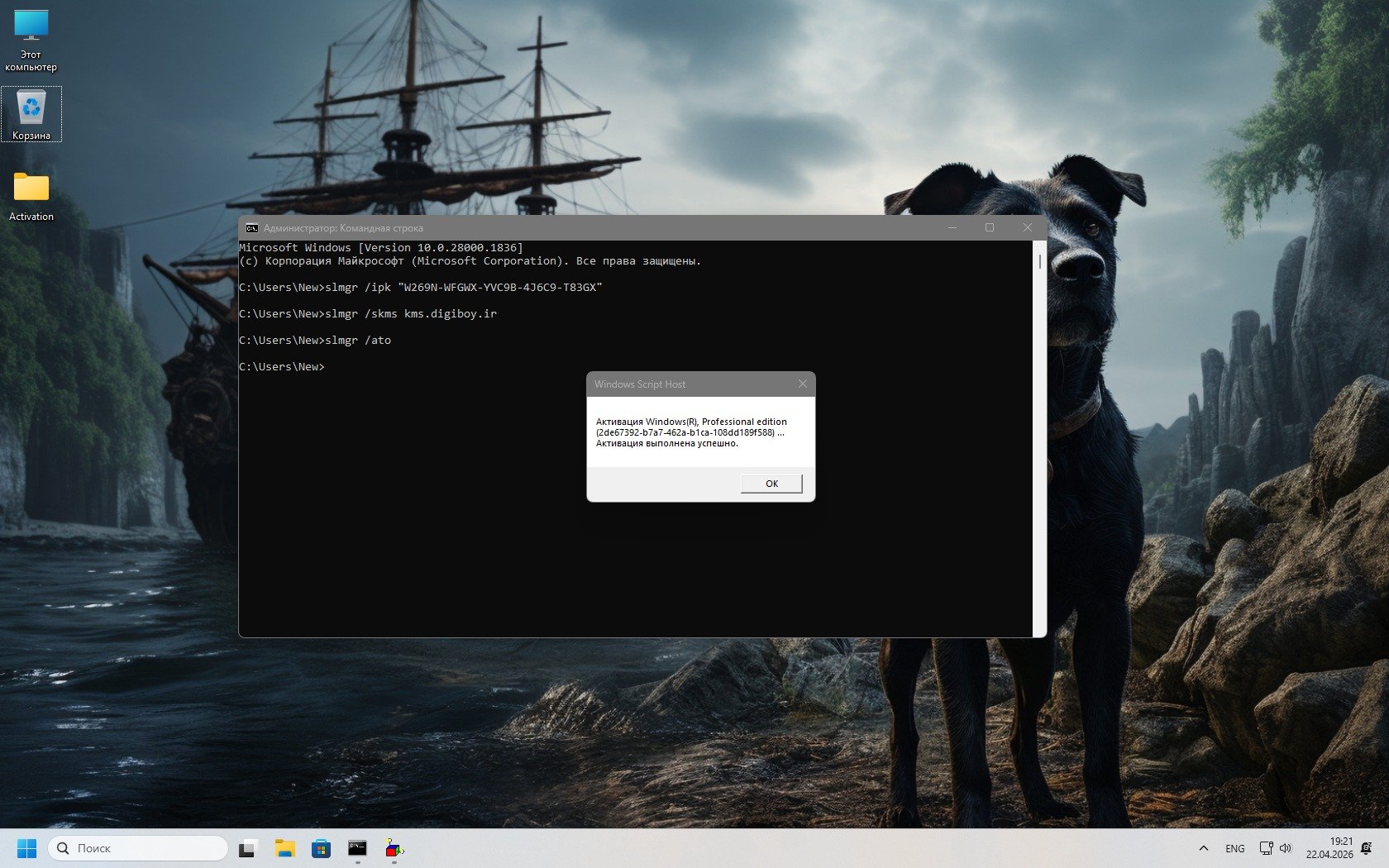Open the clock and date flyout
The image size is (1389, 868).
1329,848
